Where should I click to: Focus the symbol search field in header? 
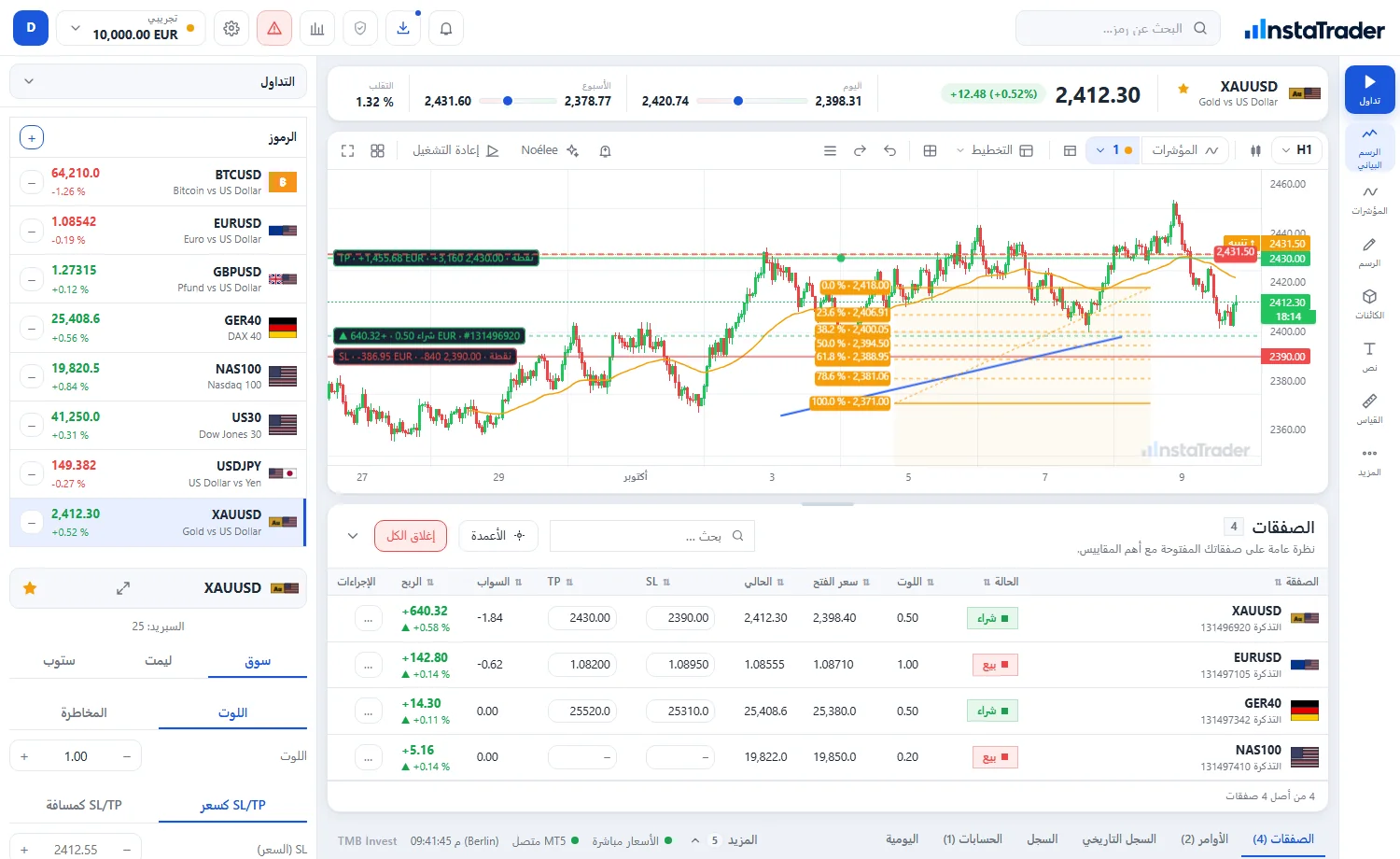(1118, 29)
